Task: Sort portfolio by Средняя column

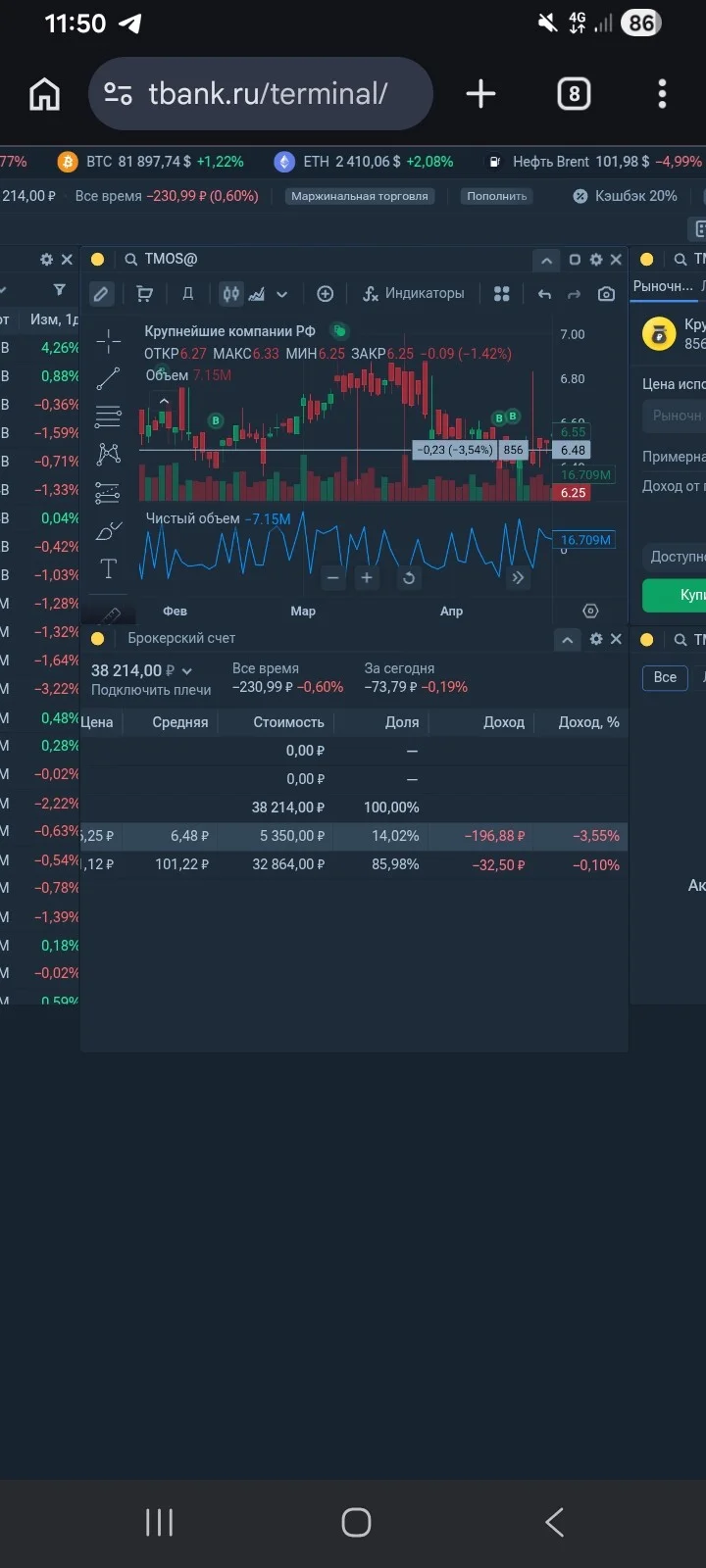Action: pos(180,722)
